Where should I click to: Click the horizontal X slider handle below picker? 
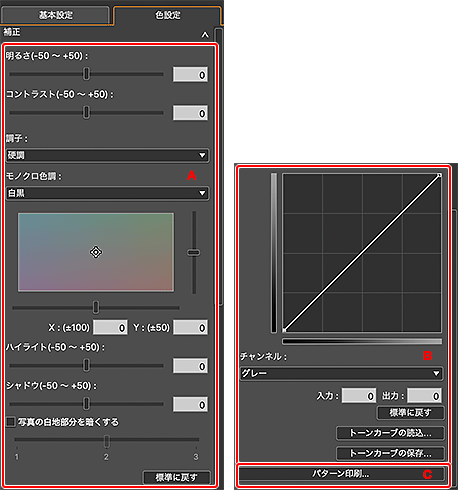[96, 307]
